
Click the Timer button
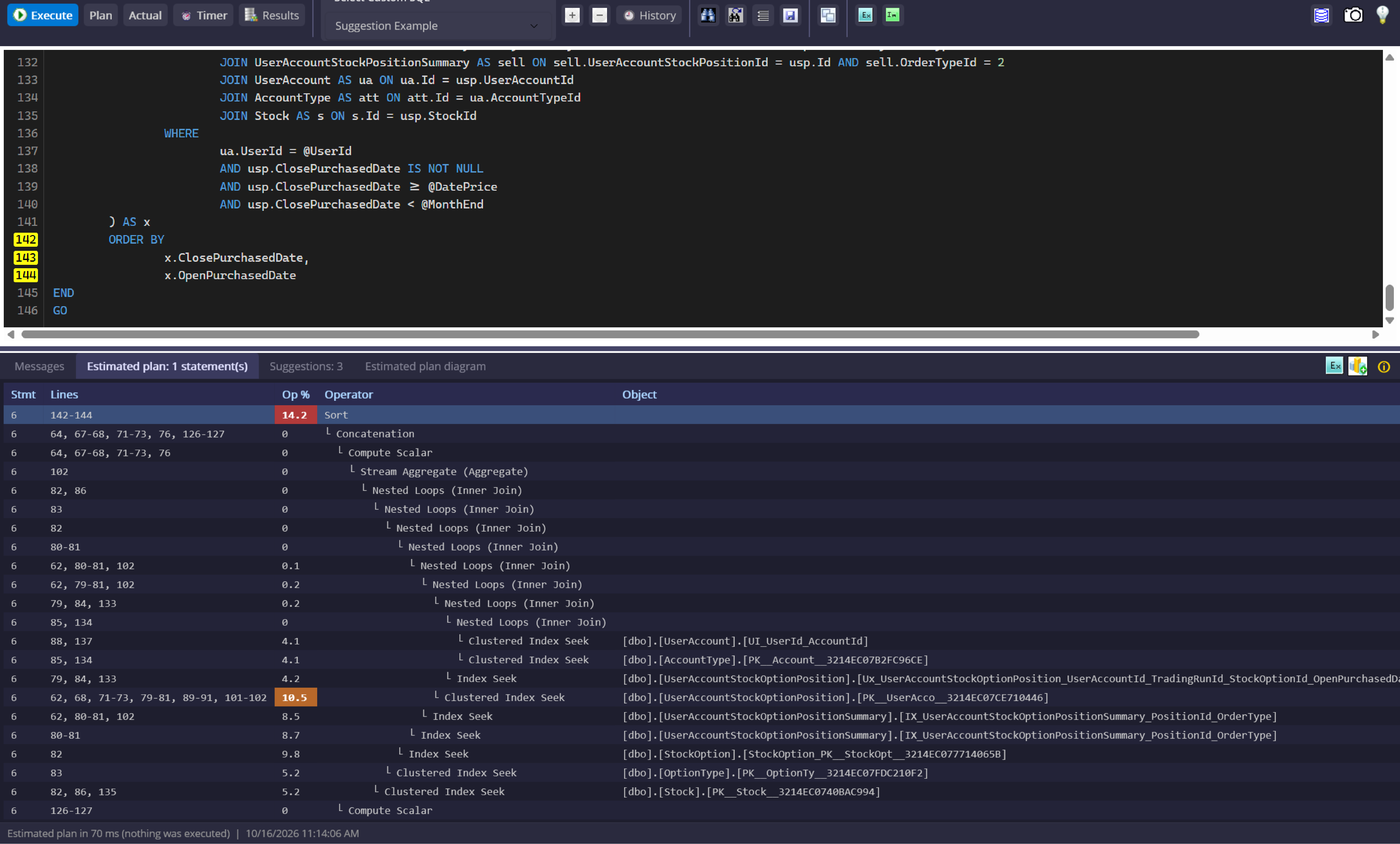click(204, 15)
